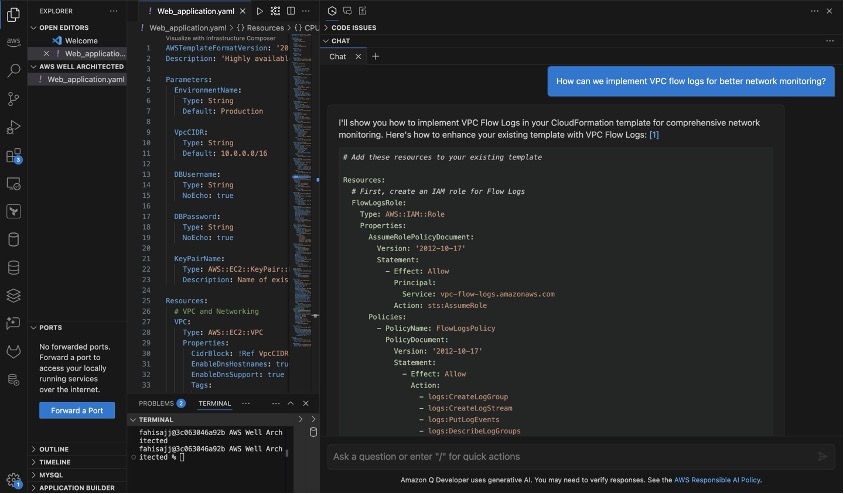Click 'logs:CreateLogGroup' in the chat code block
The height and width of the screenshot is (494, 844).
tap(468, 397)
